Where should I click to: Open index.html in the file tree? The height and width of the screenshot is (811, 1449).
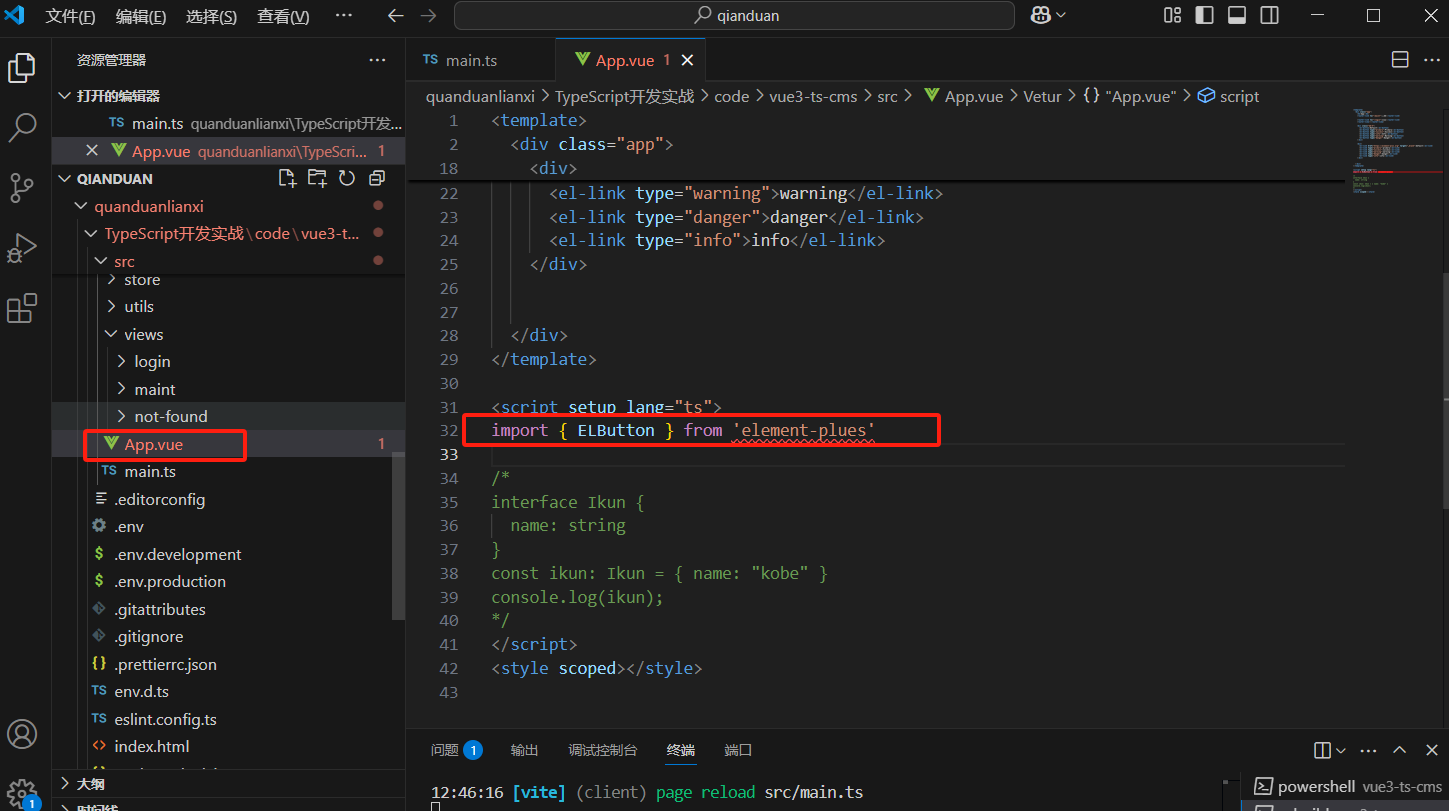point(151,747)
